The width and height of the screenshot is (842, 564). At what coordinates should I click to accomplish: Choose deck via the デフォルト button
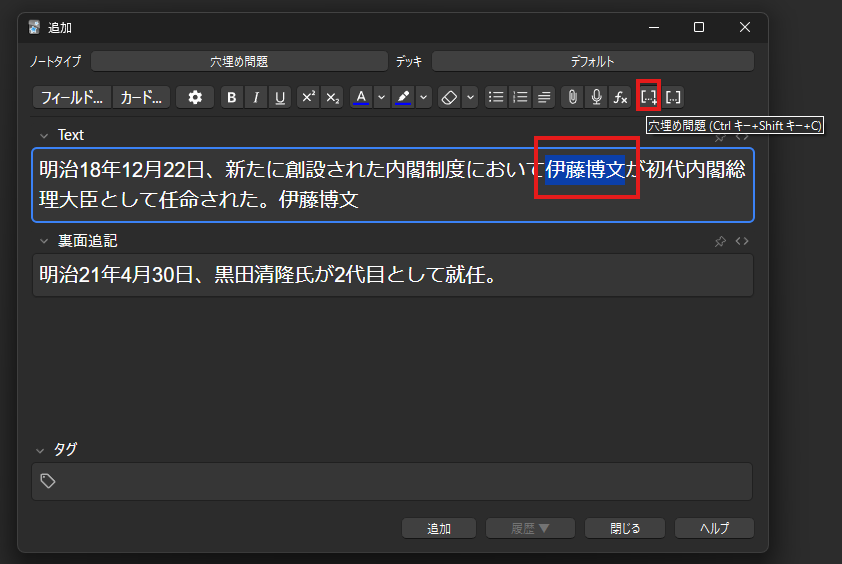[x=592, y=61]
